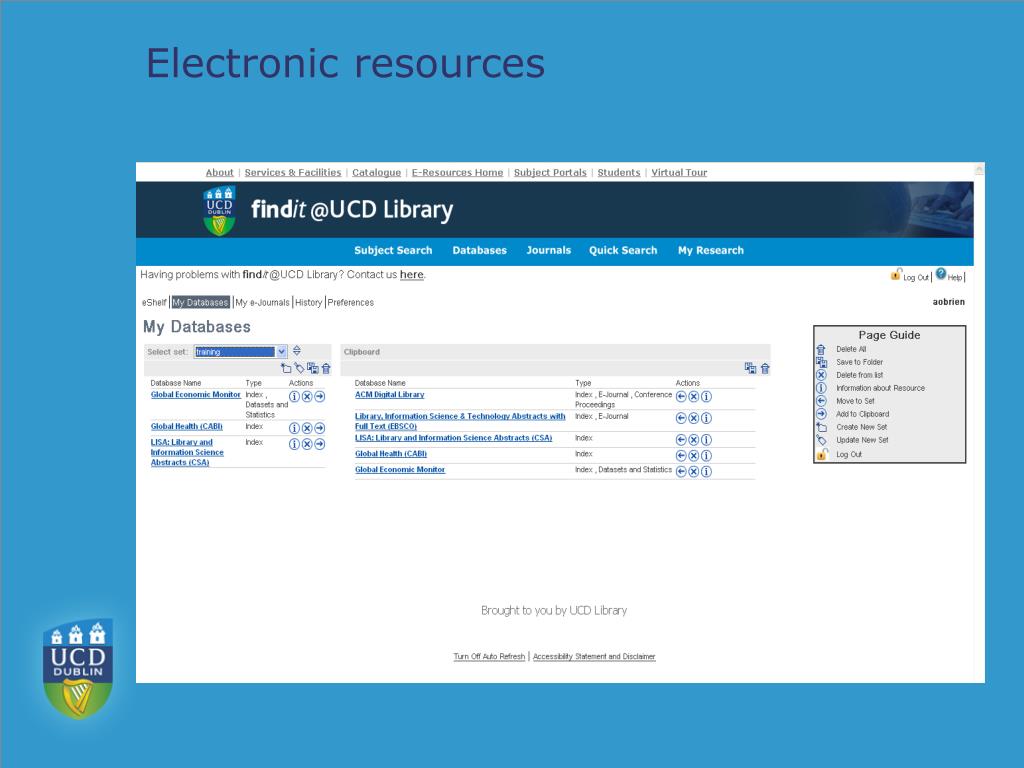1024x768 pixels.
Task: Click the 'here' contact link
Action: (411, 274)
